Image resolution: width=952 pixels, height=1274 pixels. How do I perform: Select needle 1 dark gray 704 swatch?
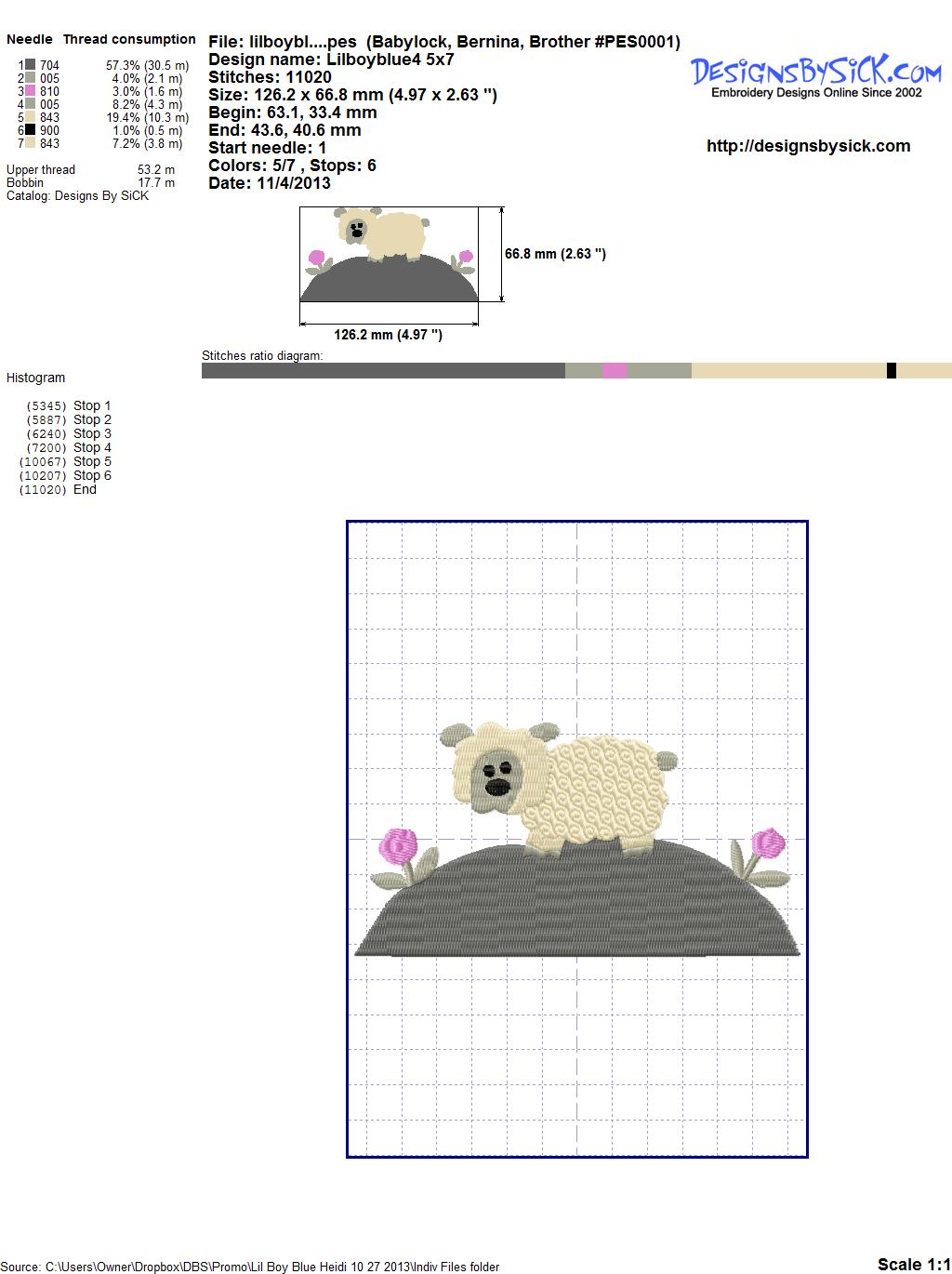[x=31, y=65]
